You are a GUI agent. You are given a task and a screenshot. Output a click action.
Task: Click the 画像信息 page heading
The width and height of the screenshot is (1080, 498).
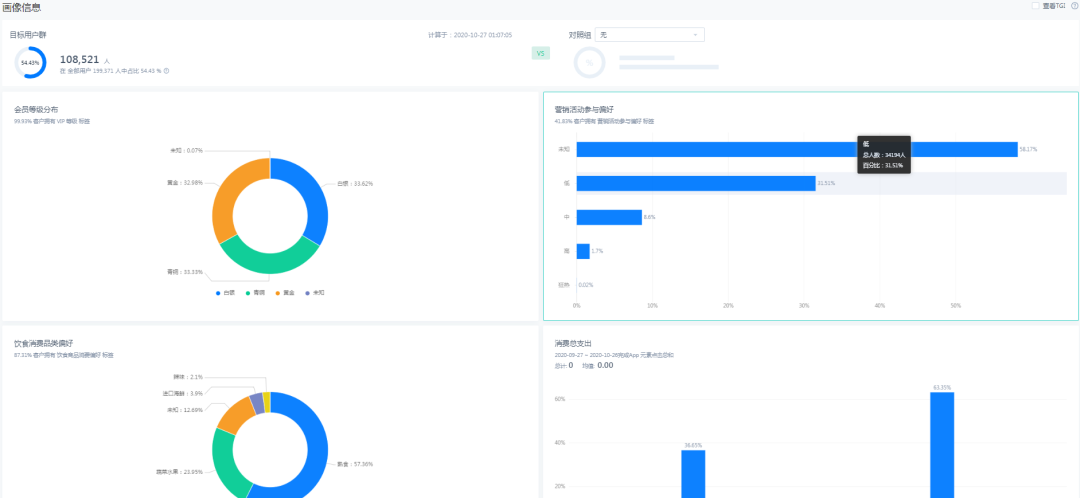coord(21,7)
